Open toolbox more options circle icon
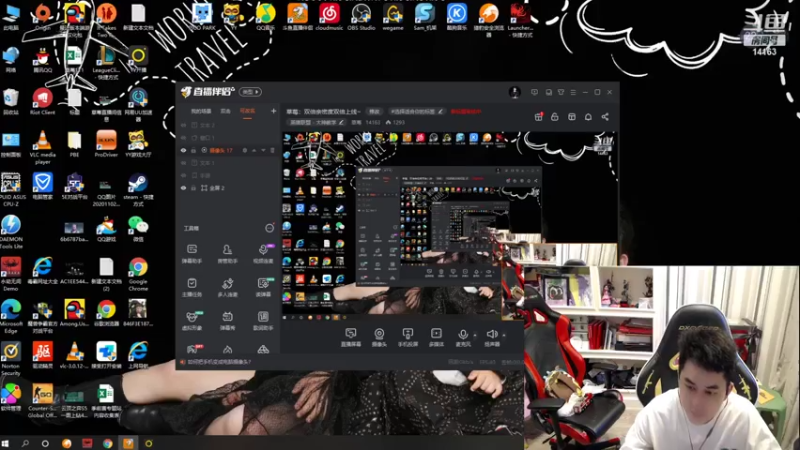 pos(269,228)
